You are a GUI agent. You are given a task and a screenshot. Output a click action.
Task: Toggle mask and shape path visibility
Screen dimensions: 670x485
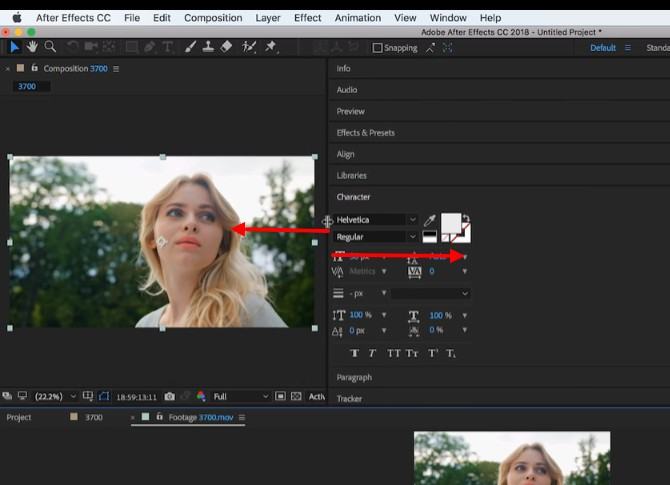pyautogui.click(x=104, y=397)
